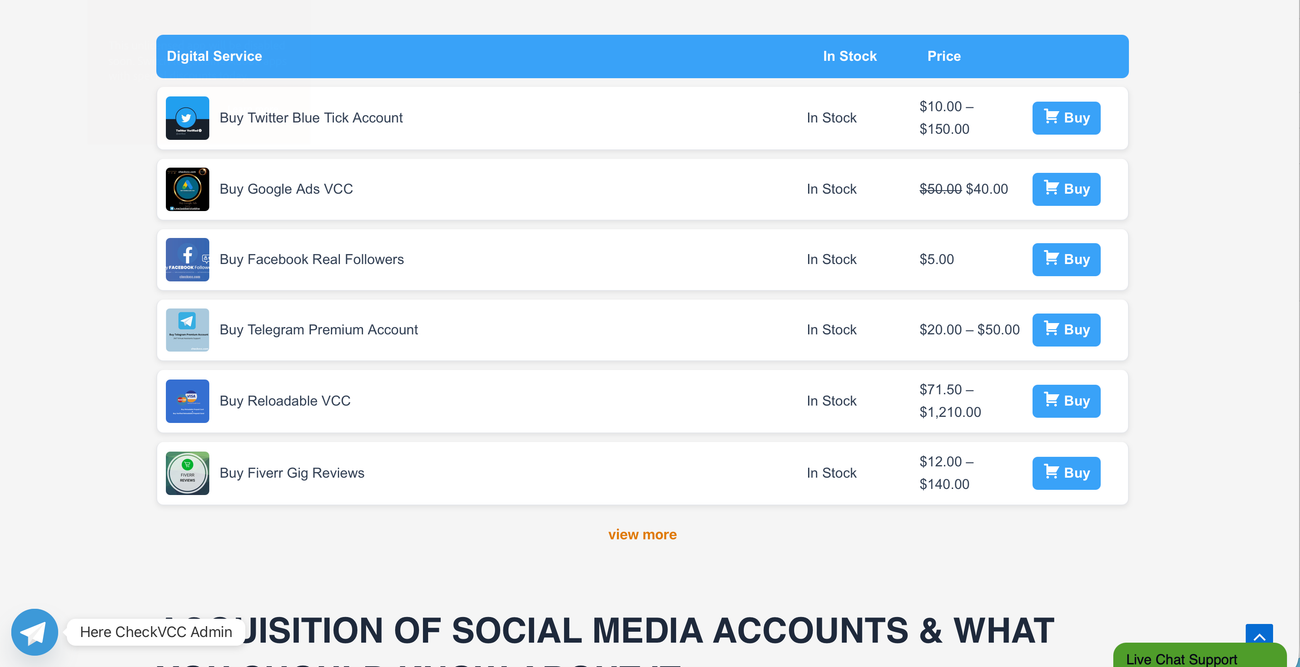Click the Telegram Premium Account product image
The width and height of the screenshot is (1300, 667).
tap(187, 330)
